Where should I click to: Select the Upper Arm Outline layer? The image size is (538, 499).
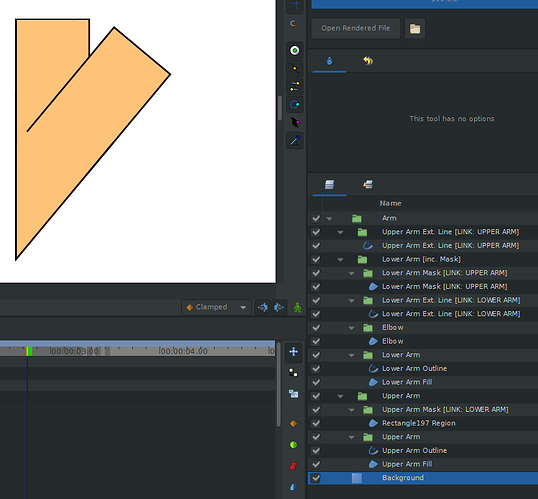coord(414,451)
